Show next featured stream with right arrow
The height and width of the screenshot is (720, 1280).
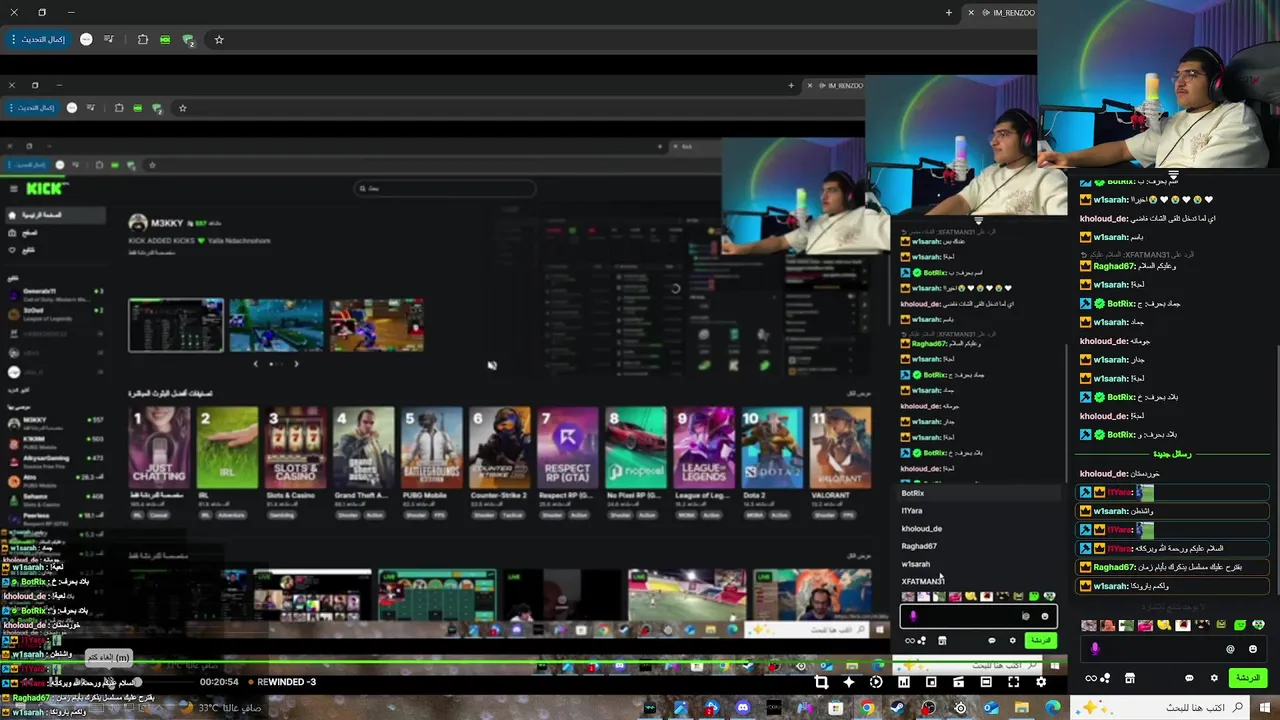pyautogui.click(x=296, y=364)
